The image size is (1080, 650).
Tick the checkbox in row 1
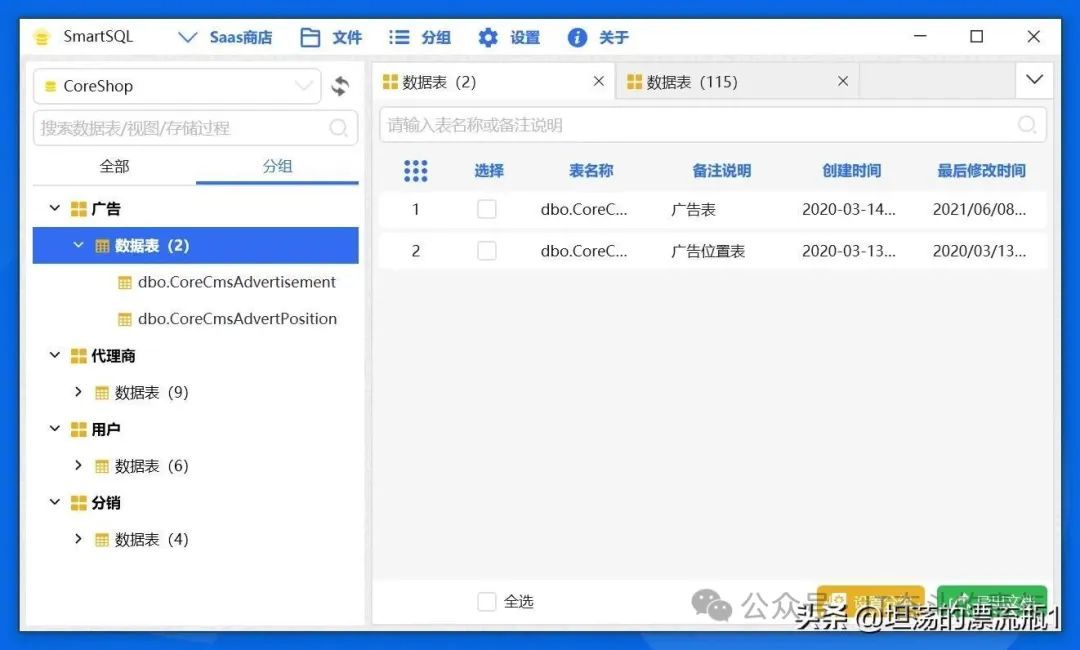(487, 209)
